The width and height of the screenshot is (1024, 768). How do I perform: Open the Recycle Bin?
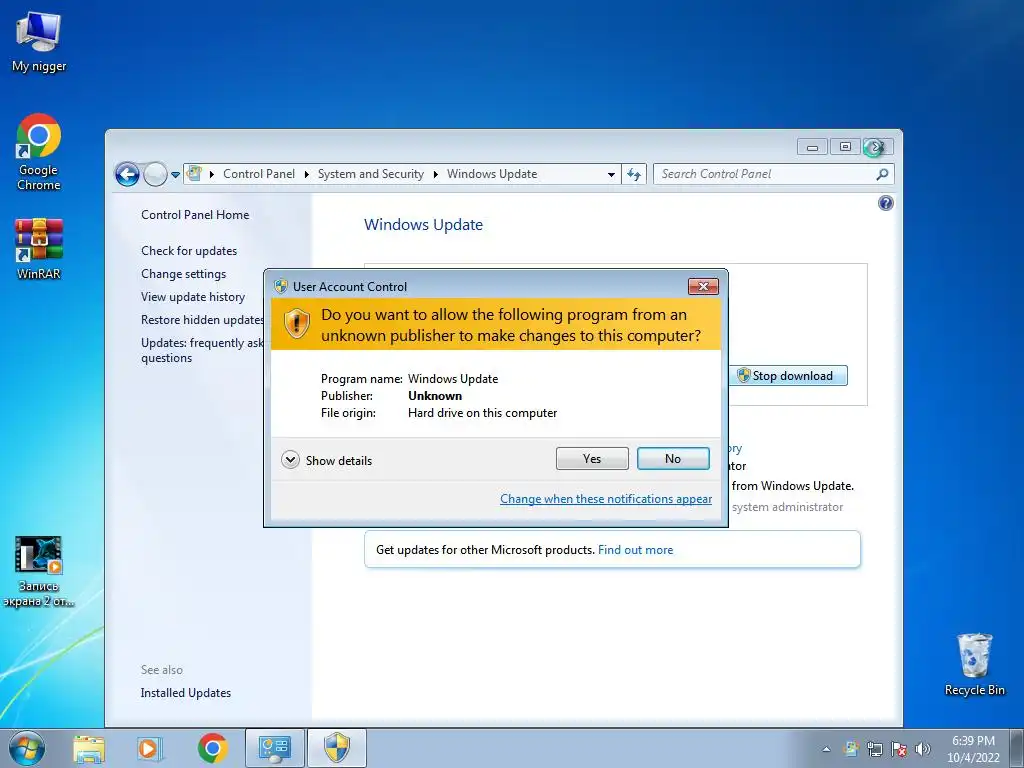tap(974, 664)
